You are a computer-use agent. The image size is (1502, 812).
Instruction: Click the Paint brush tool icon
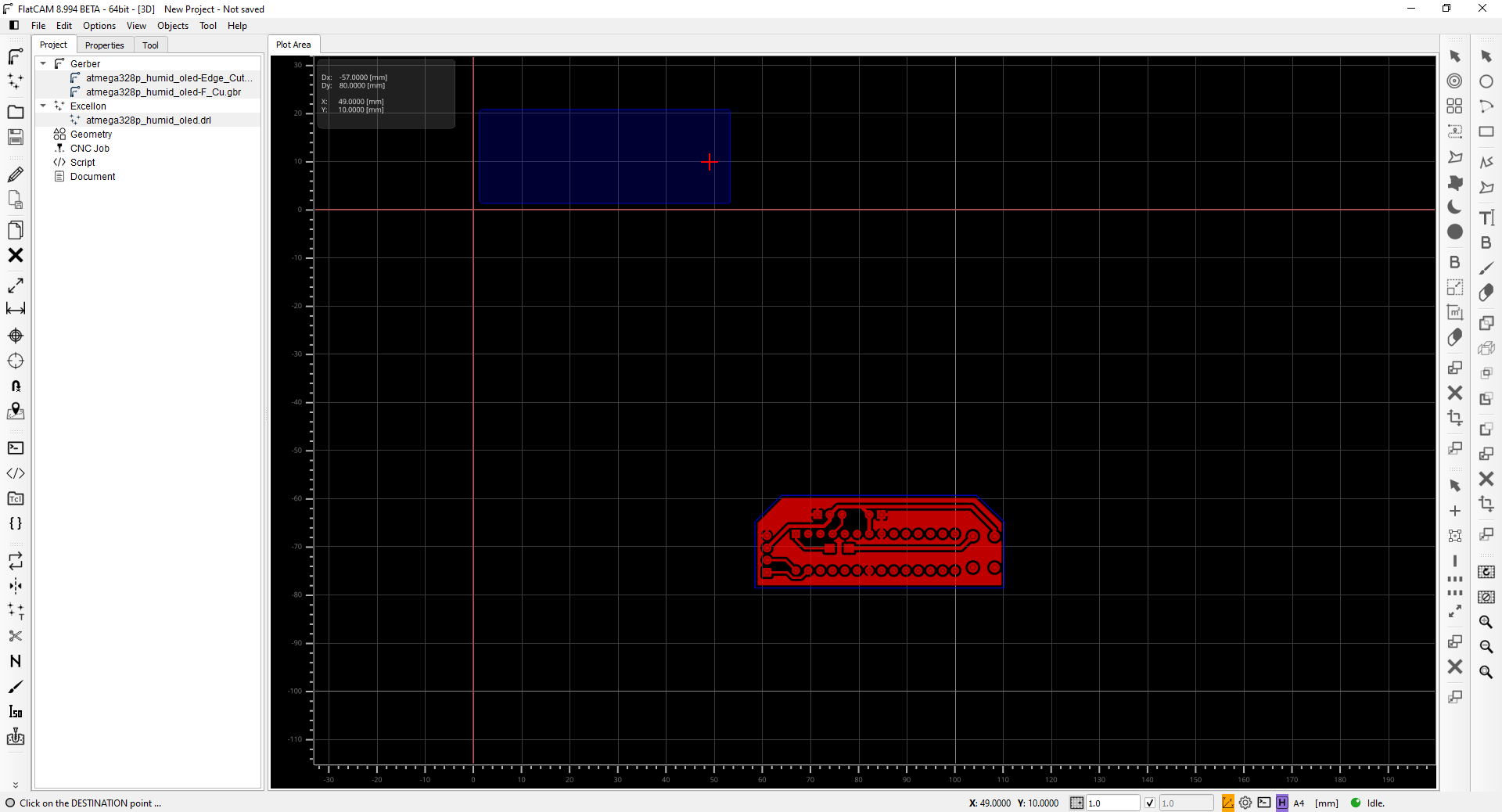click(x=15, y=686)
